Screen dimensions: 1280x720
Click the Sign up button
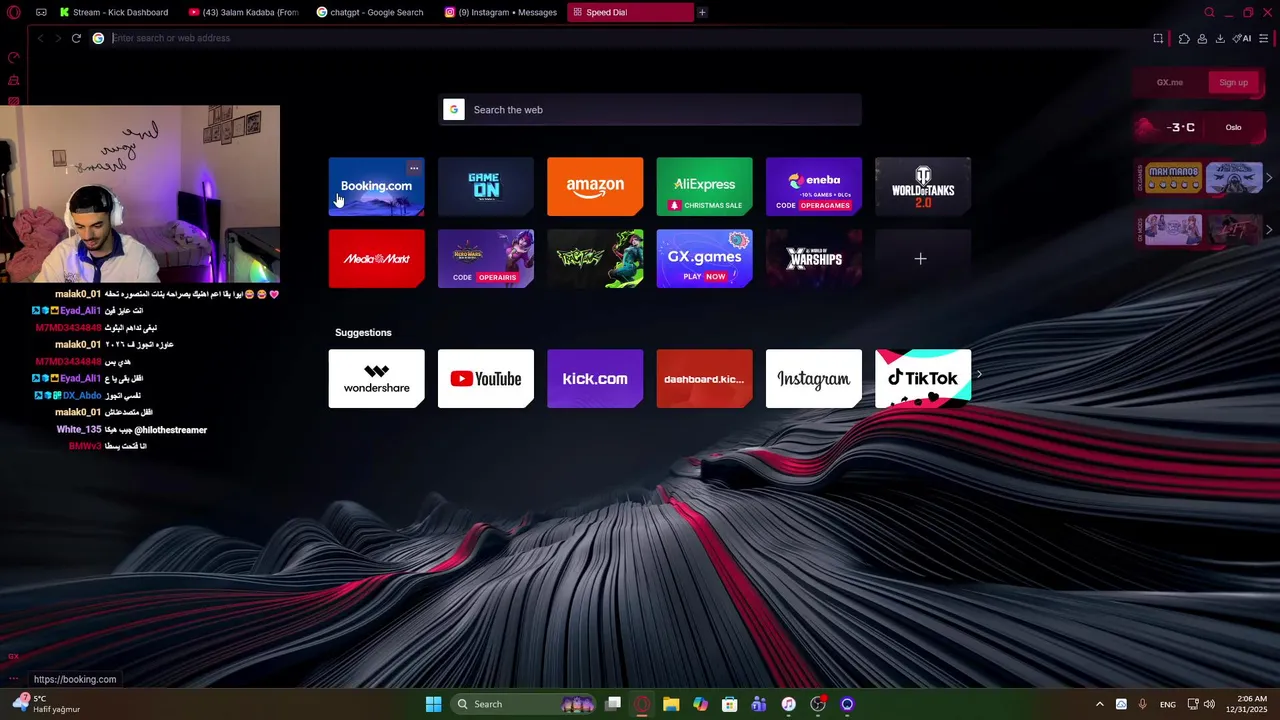tap(1233, 82)
